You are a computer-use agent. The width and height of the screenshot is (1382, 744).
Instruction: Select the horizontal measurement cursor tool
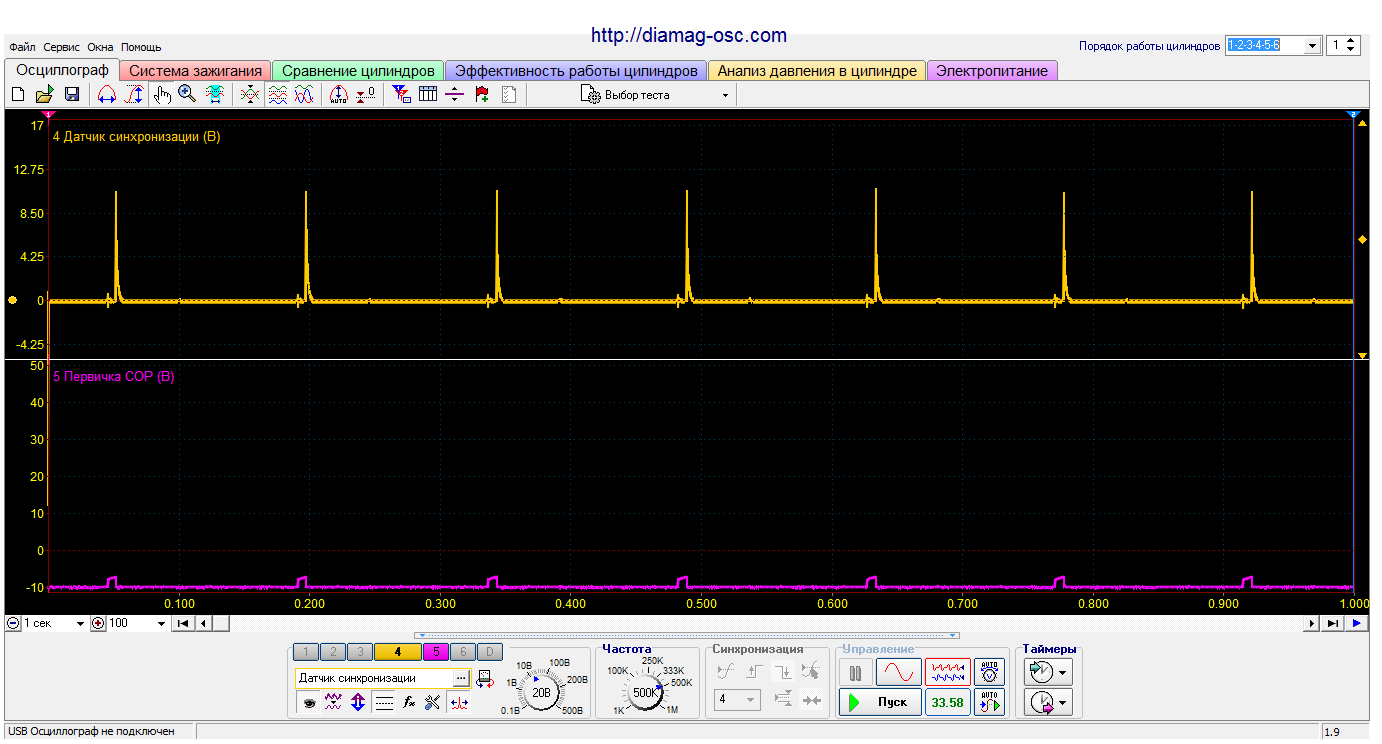[107, 94]
